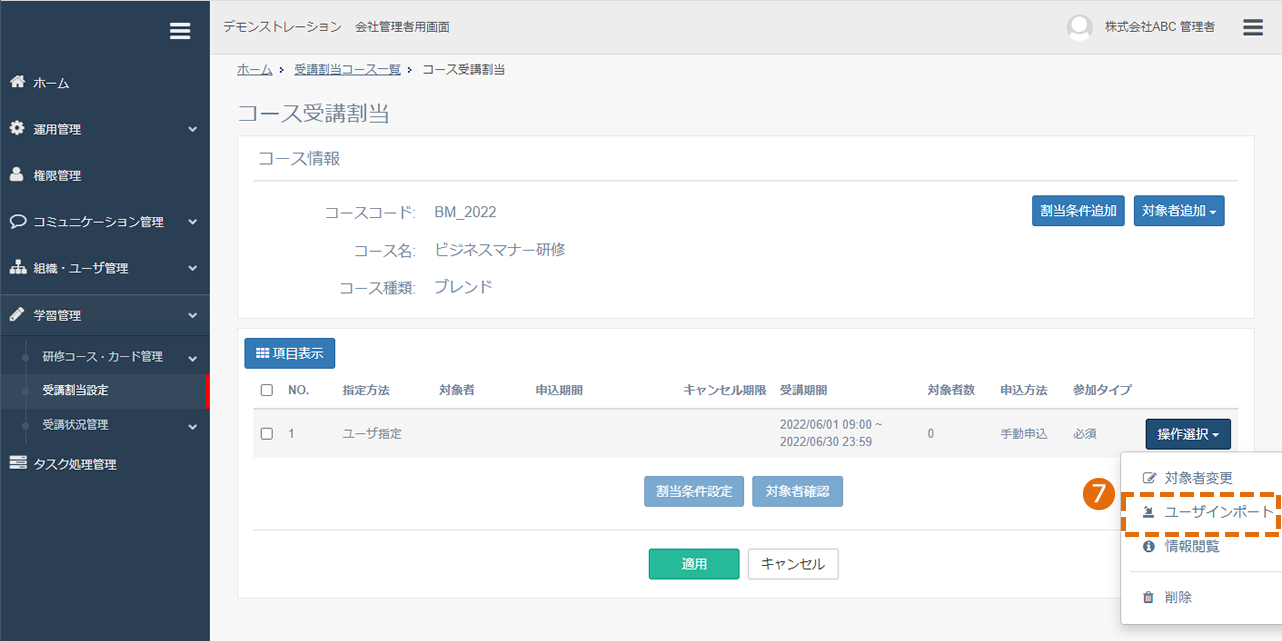Select ユーザインポート from the menu
This screenshot has height=641, width=1282.
click(1219, 512)
